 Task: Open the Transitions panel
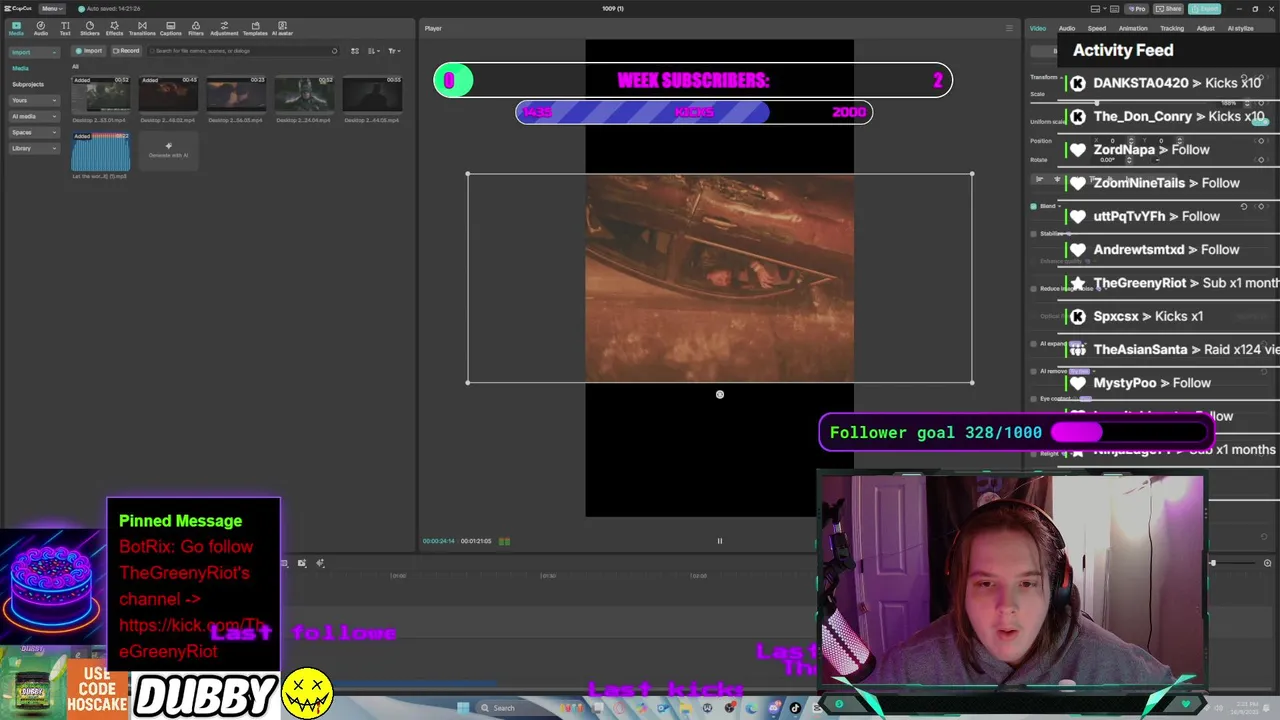click(x=142, y=28)
